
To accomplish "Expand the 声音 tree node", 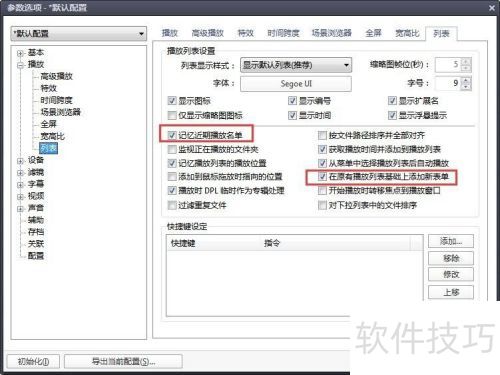I will [x=20, y=209].
